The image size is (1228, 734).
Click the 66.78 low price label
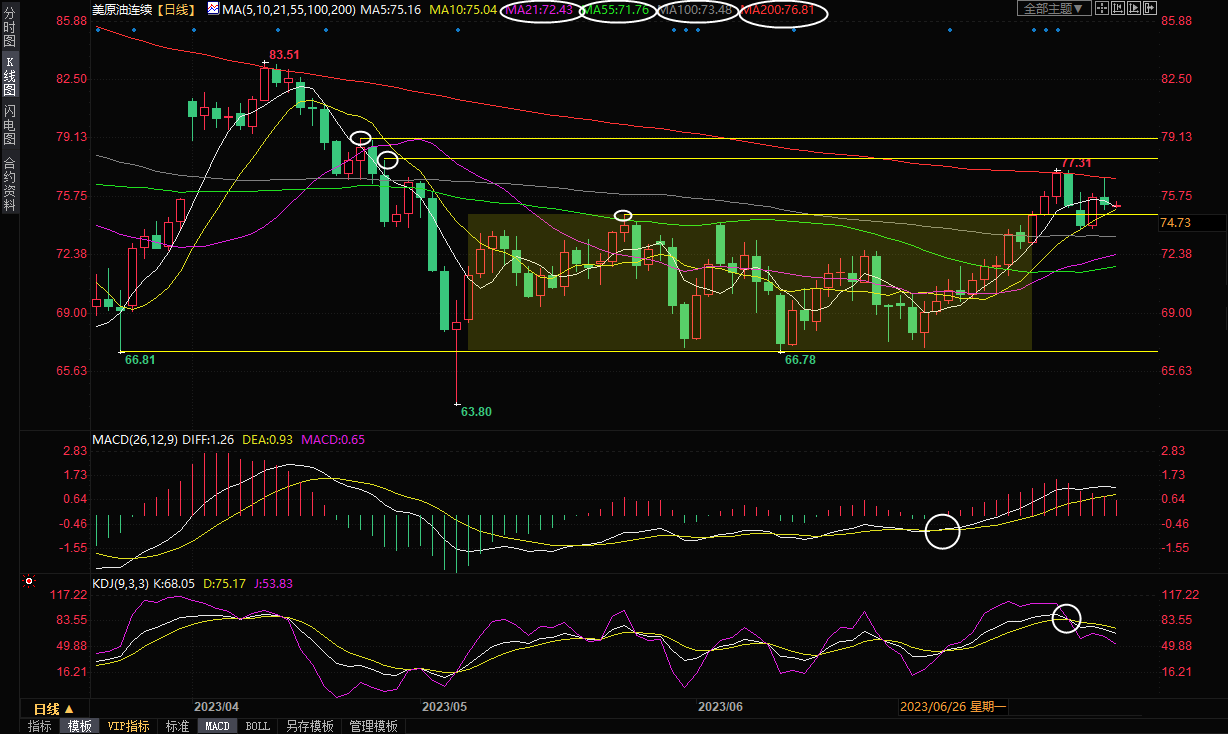click(x=802, y=359)
